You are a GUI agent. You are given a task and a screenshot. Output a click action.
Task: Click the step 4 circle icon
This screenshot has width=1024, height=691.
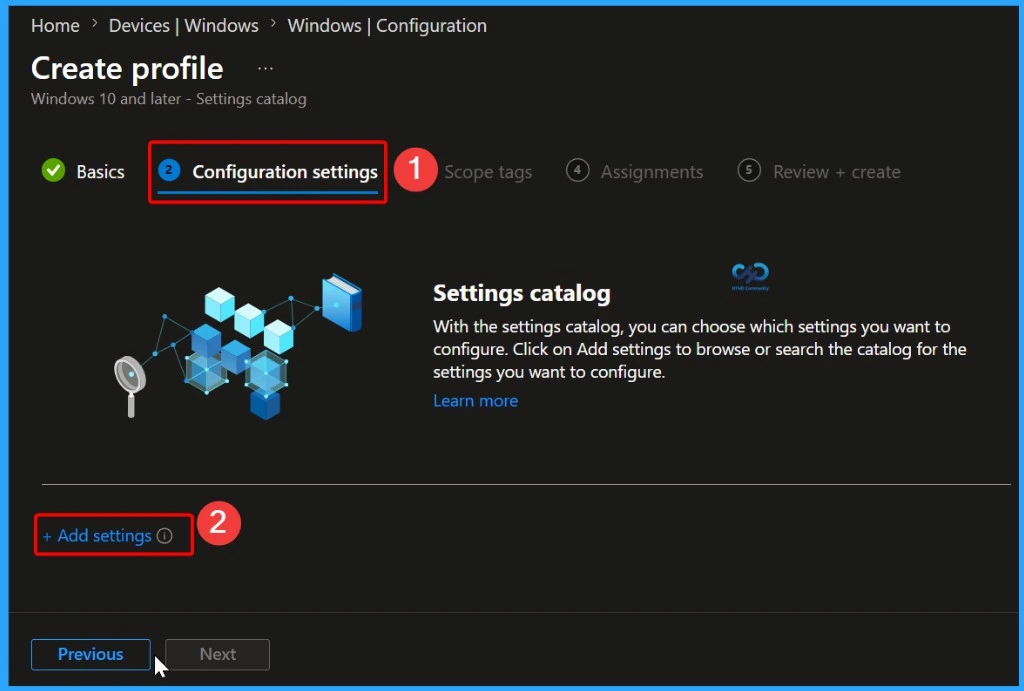click(577, 170)
